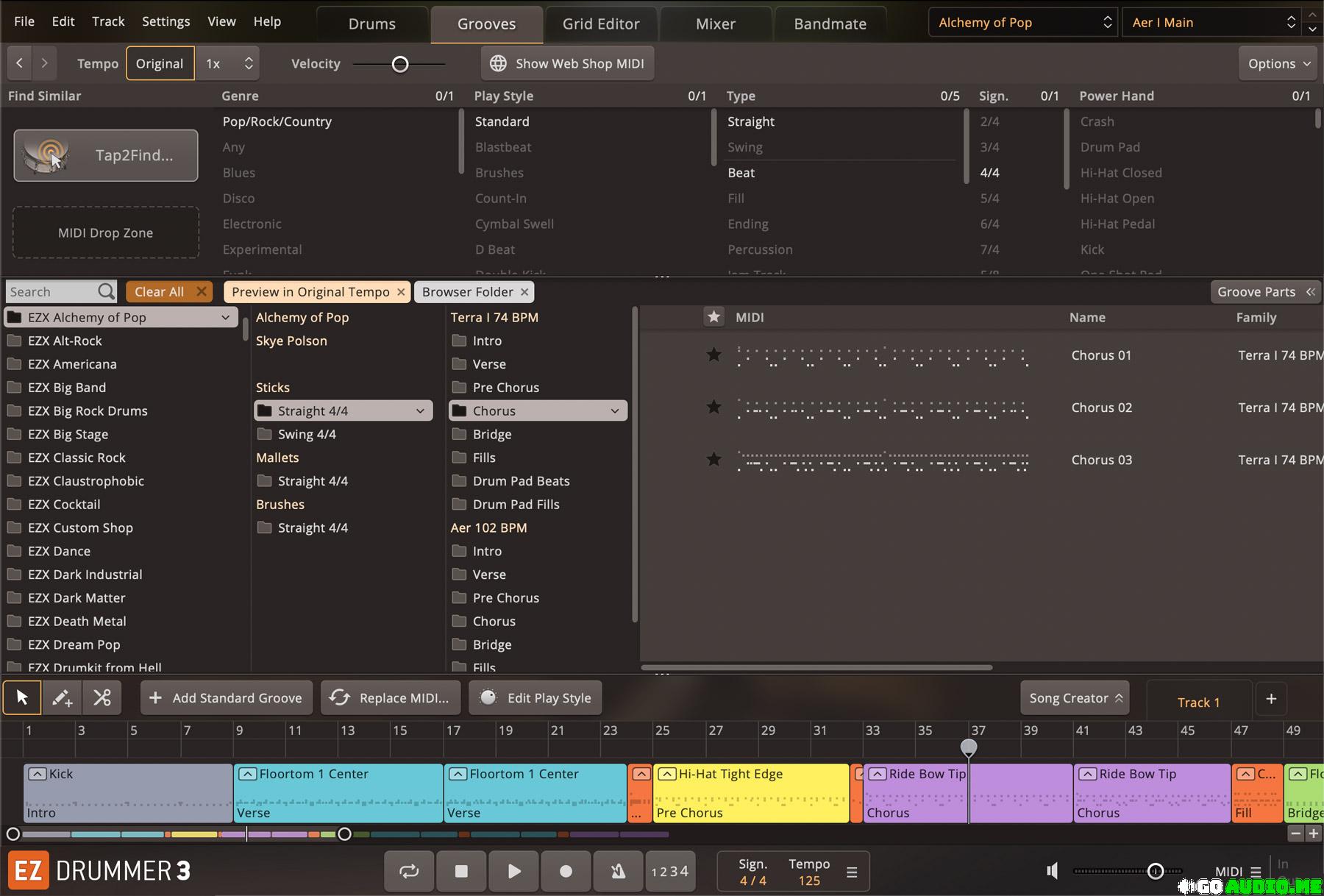Zoom in the timeline with plus button

click(1313, 833)
